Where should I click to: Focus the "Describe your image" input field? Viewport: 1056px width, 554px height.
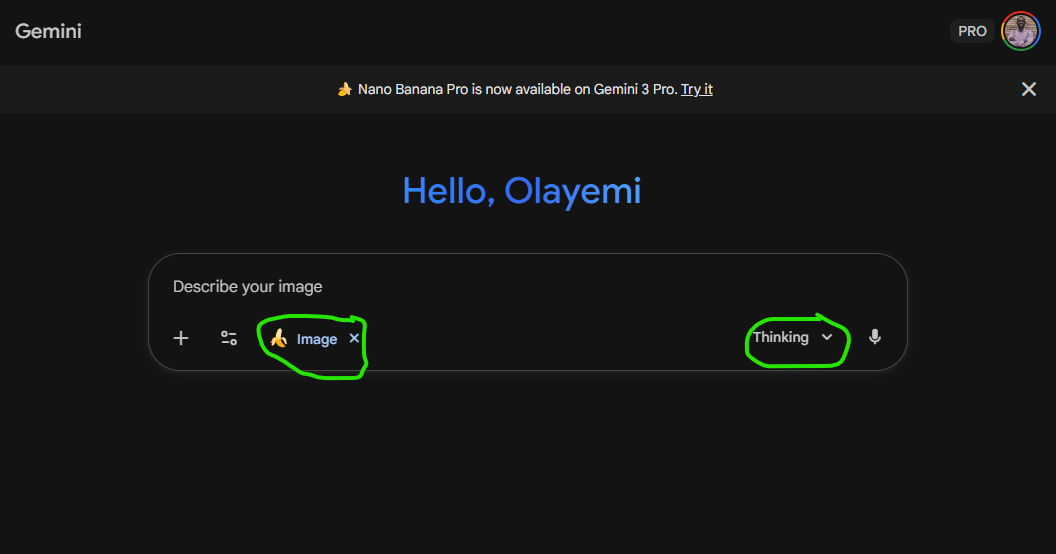click(x=500, y=287)
